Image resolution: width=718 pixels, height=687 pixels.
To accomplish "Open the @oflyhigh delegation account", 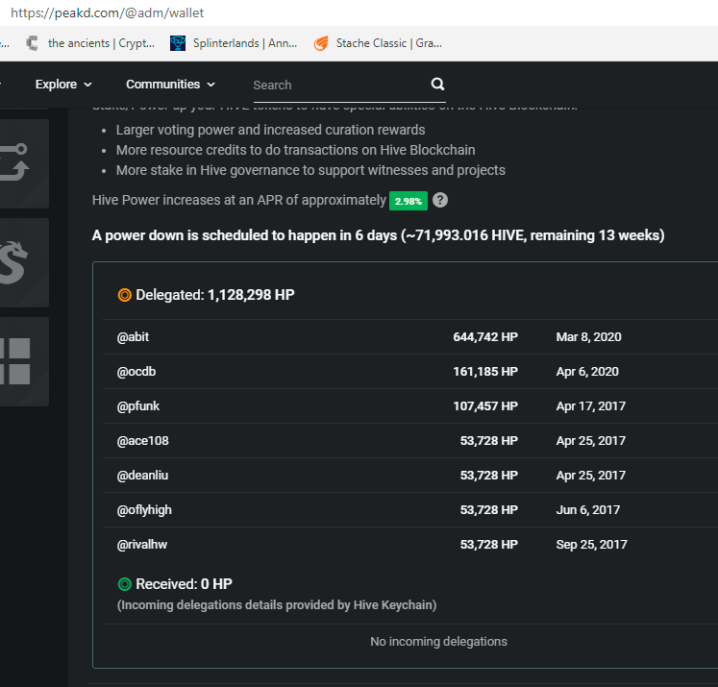I will point(144,510).
